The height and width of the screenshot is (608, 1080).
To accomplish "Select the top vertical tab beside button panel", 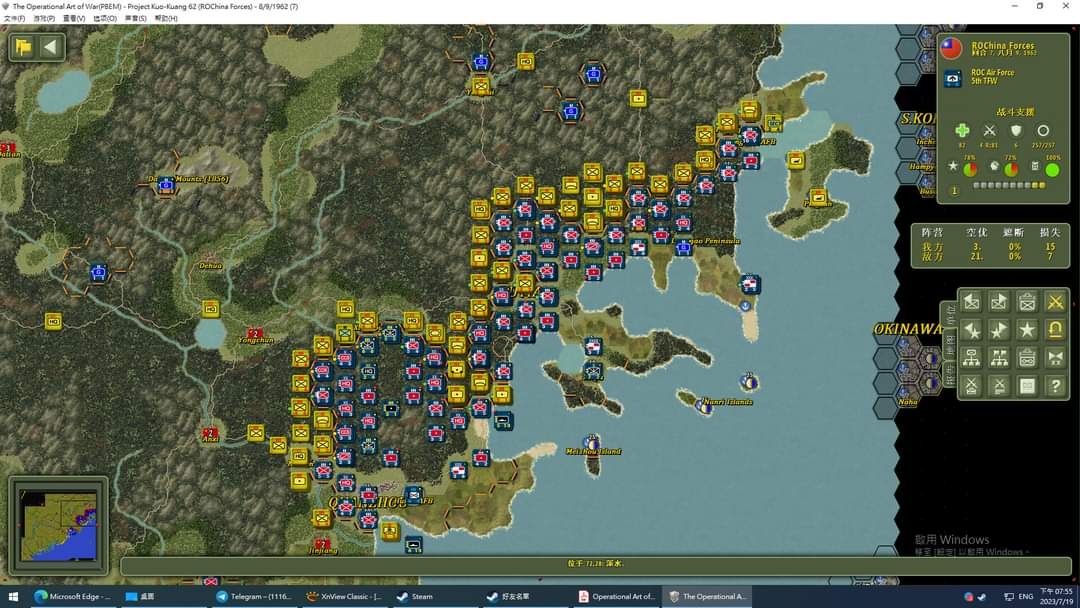I will coord(950,314).
